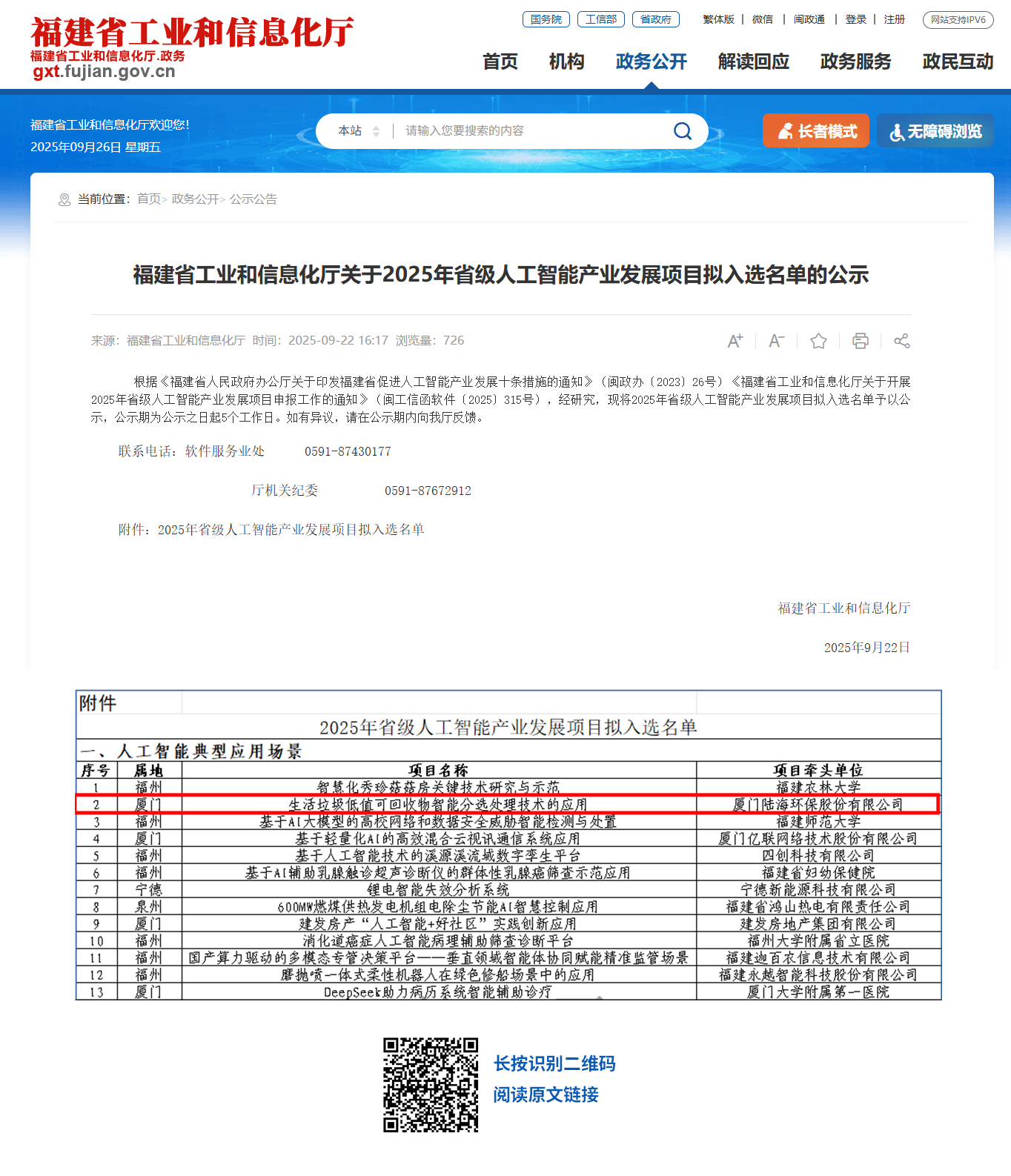Screen dimensions: 1011x1176
Task: Click the QR code image
Action: point(431,1085)
